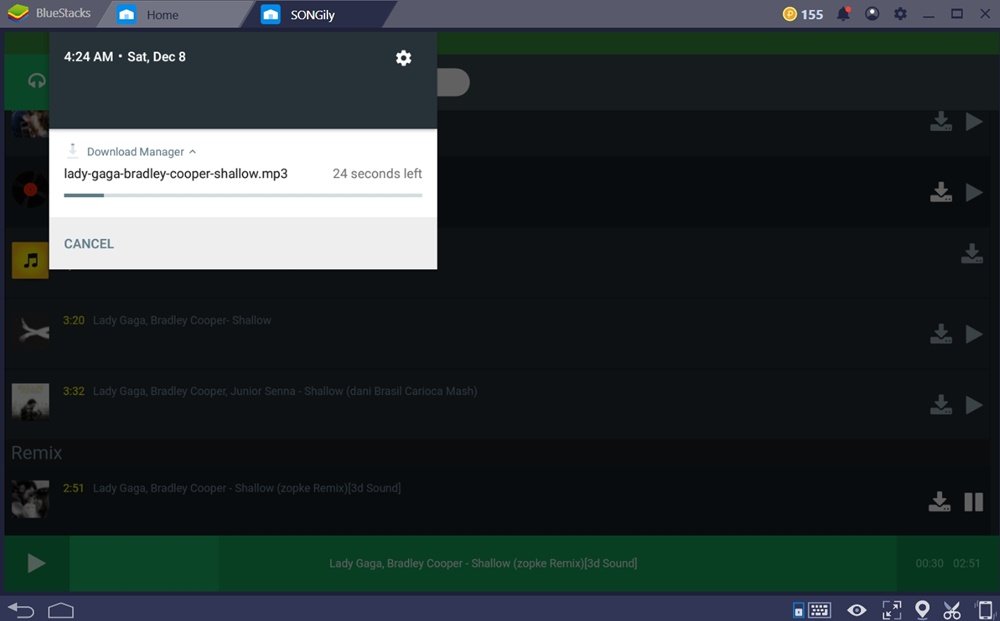The width and height of the screenshot is (1000, 621).
Task: Enter fullscreen with the expand arrows icon
Action: click(892, 610)
